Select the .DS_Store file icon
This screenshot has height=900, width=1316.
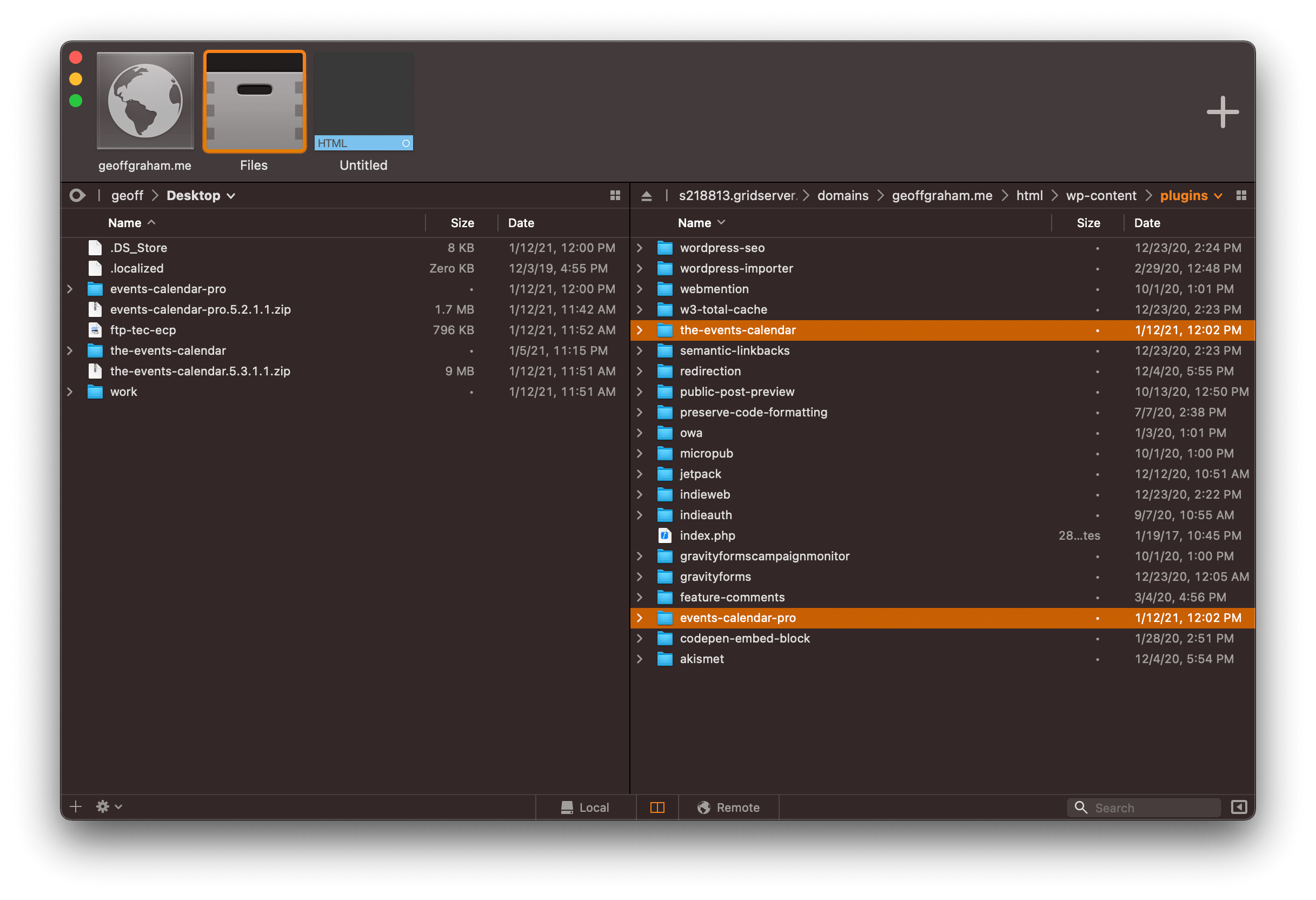coord(95,248)
